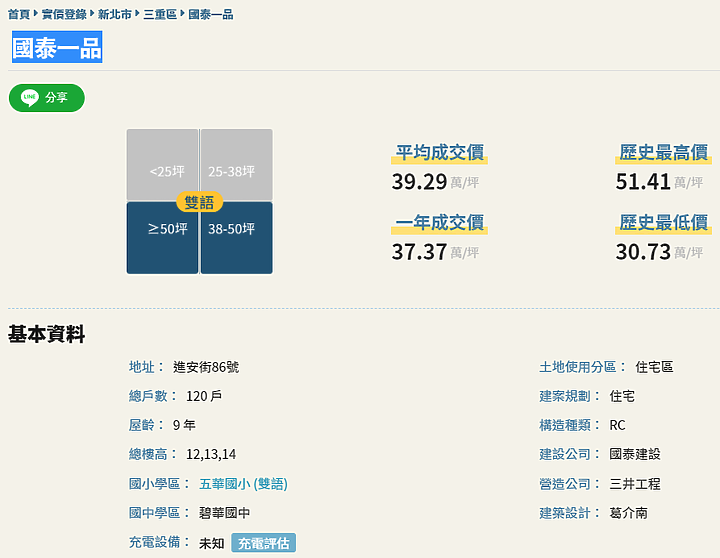Click the 構造種類 label
720x558 pixels.
point(570,425)
